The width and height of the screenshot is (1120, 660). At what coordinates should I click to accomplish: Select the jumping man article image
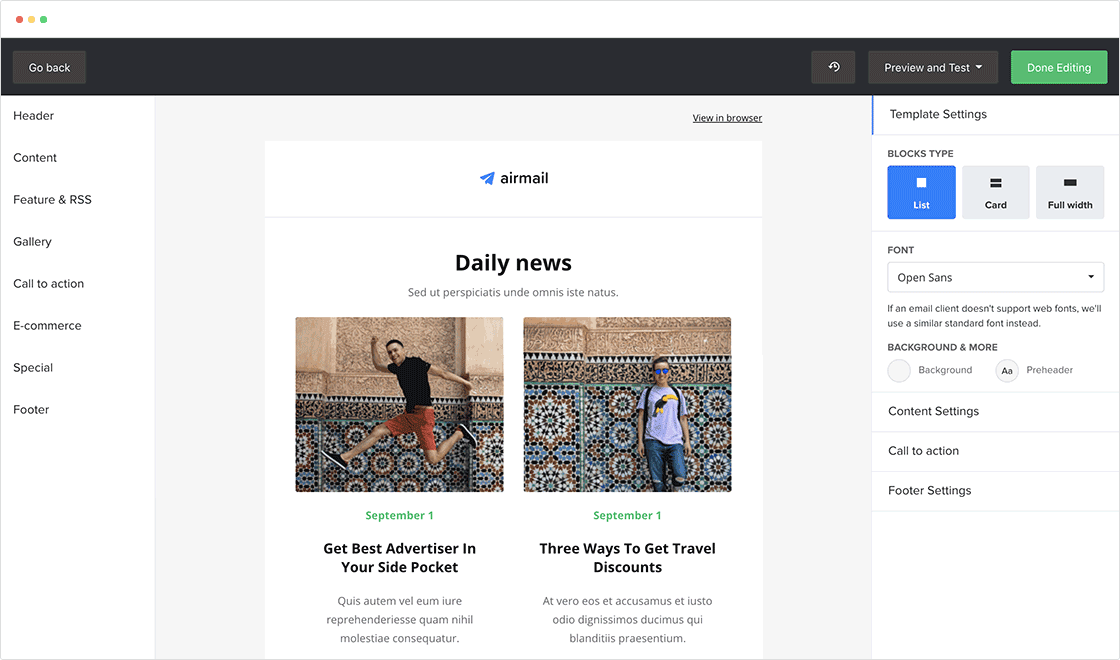coord(399,404)
